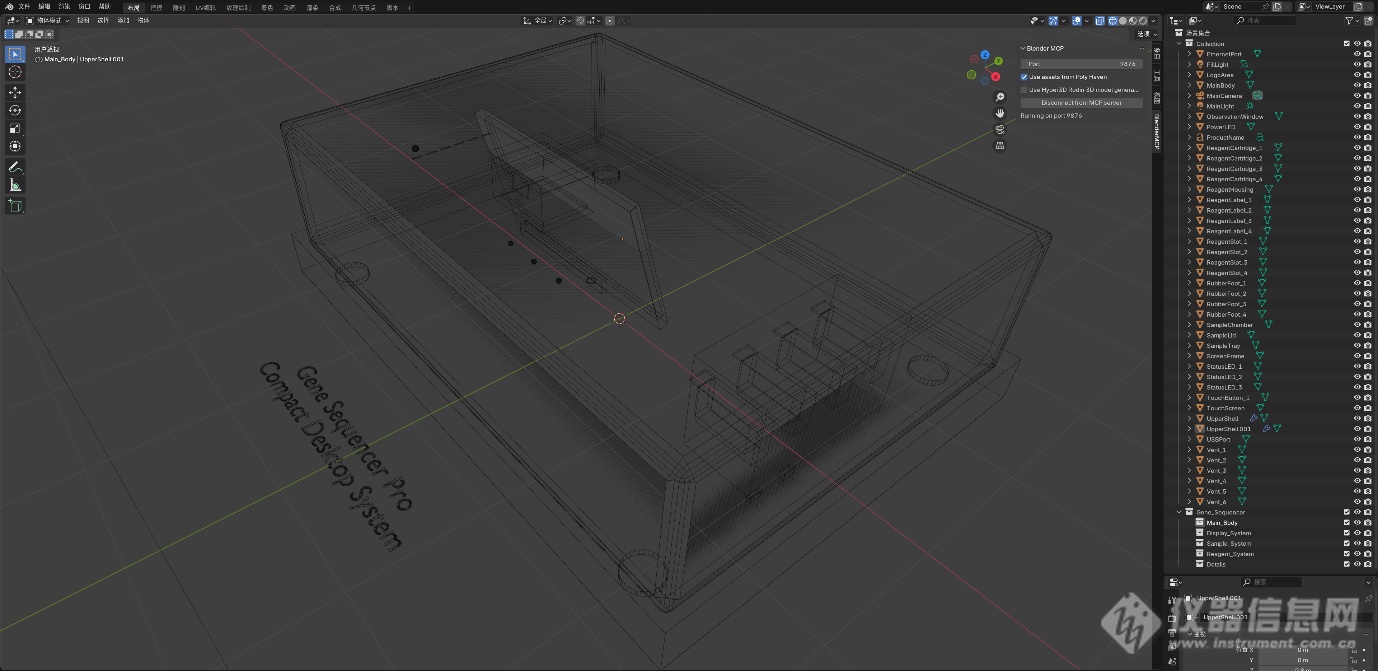This screenshot has width=1378, height=671.
Task: Click the viewport pan hand icon
Action: pyautogui.click(x=999, y=113)
